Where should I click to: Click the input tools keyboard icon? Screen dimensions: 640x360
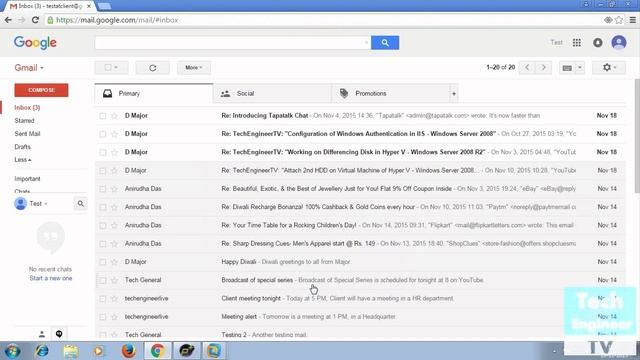click(x=567, y=68)
